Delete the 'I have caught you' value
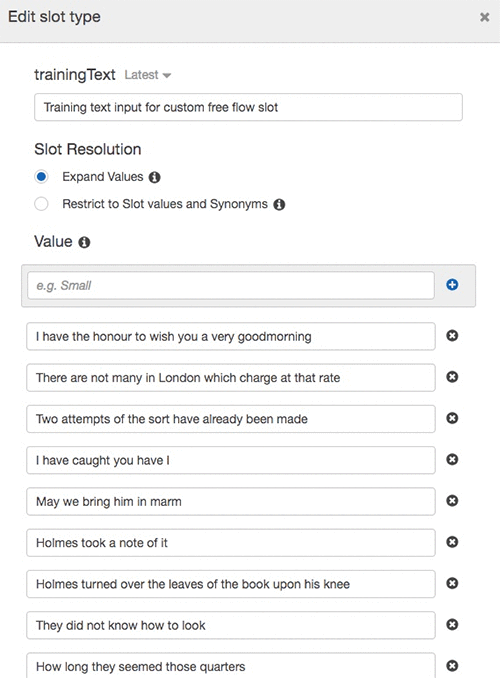This screenshot has width=500, height=678. tap(452, 459)
